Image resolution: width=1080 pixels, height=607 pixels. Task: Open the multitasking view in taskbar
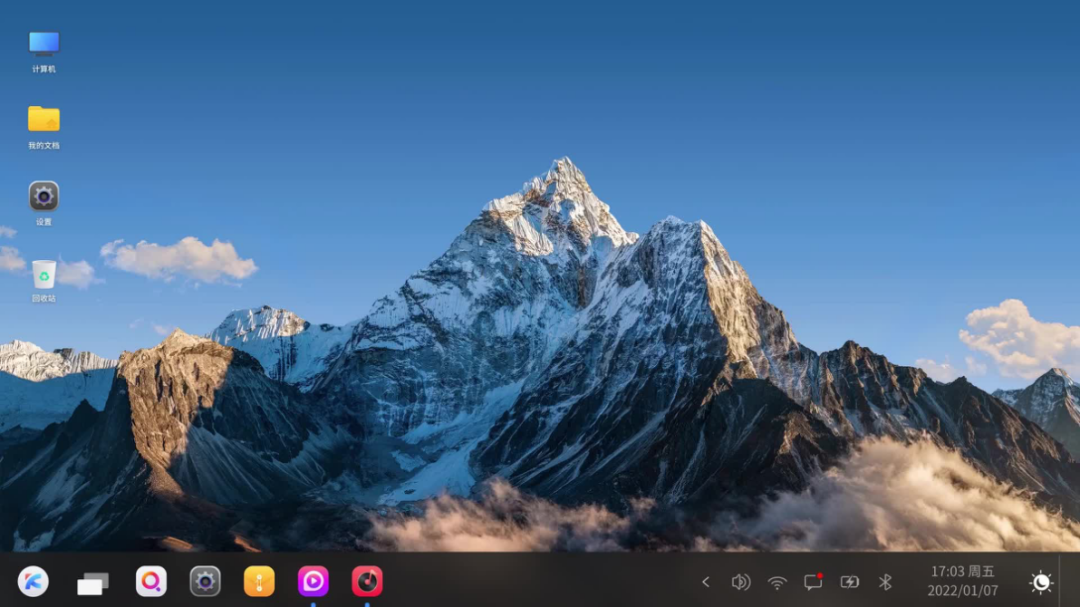(x=92, y=584)
